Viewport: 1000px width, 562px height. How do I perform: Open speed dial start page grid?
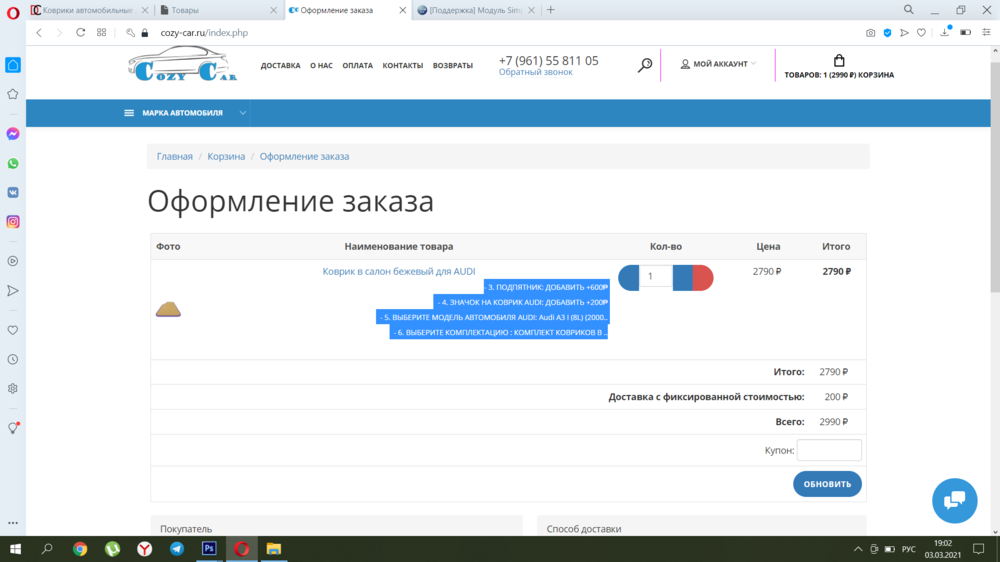[x=101, y=33]
